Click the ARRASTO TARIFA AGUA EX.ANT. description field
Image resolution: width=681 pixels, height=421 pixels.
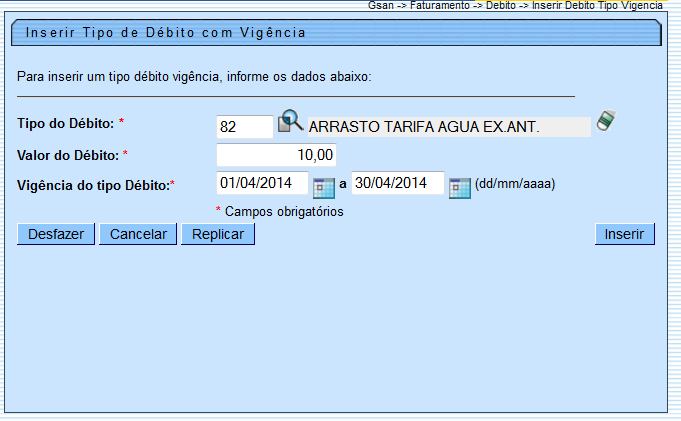coord(448,127)
